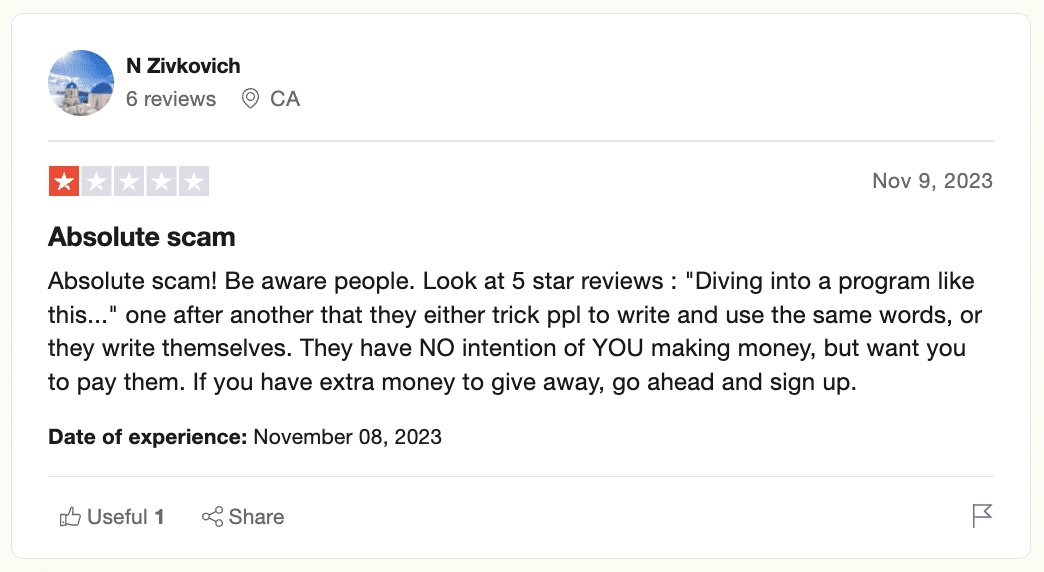Click the location pin icon beside CA
Screen dimensions: 1044x572
pyautogui.click(x=250, y=99)
